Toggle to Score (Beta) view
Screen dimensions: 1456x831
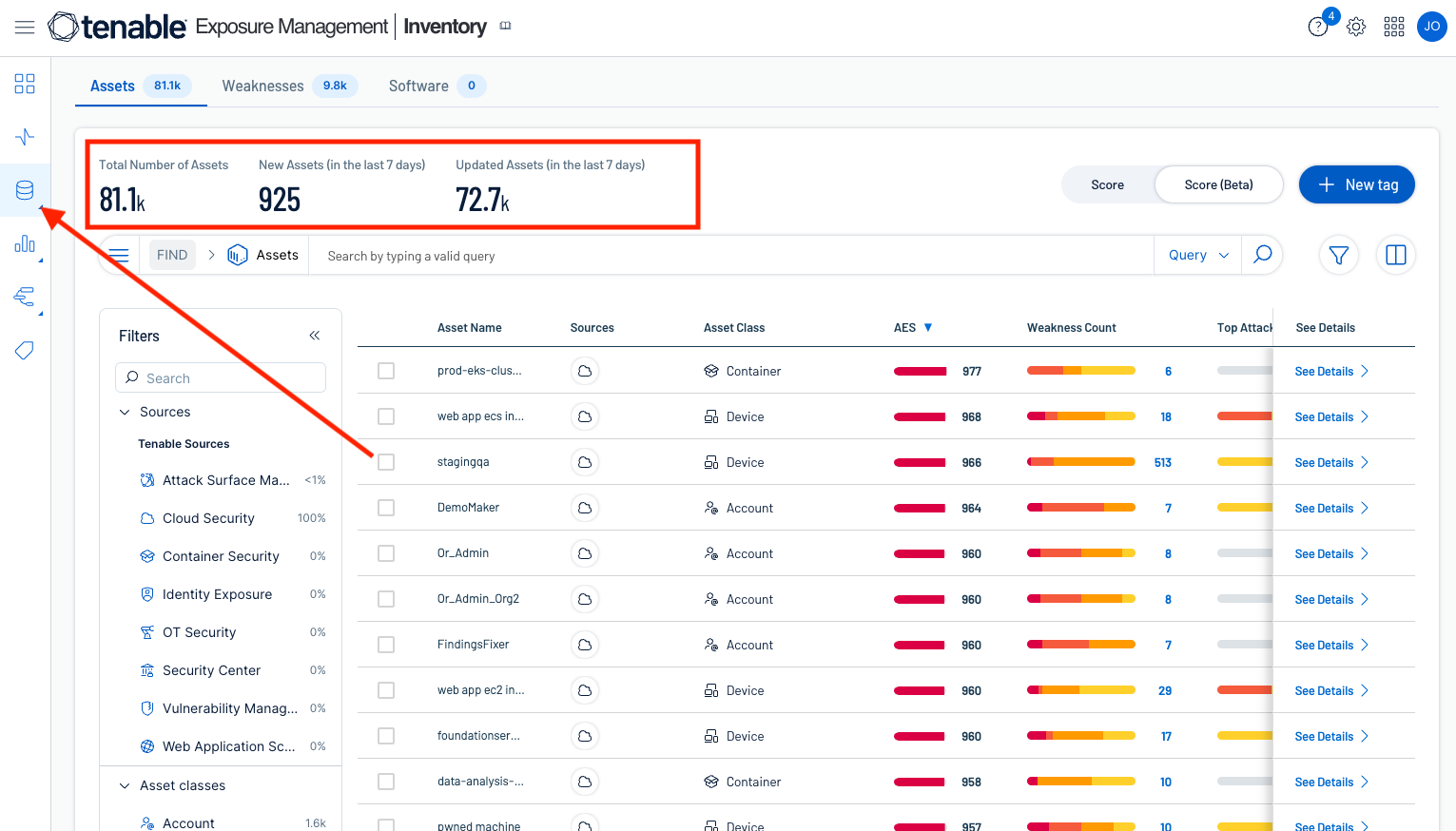[x=1218, y=184]
